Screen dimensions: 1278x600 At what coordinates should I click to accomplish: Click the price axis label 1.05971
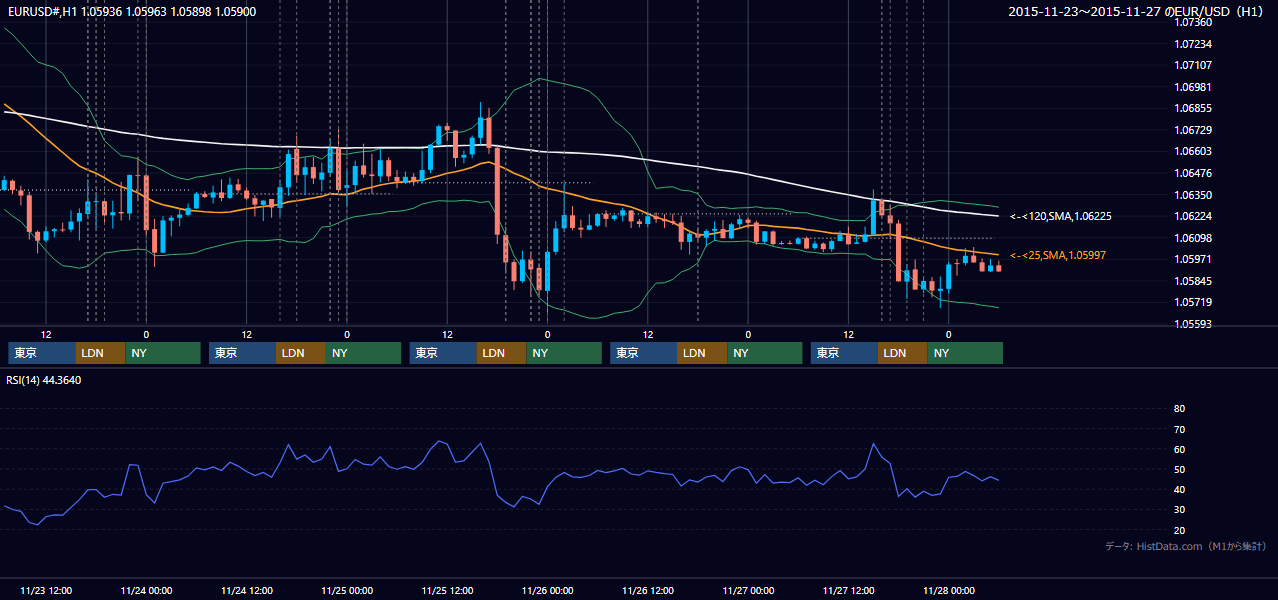coord(1193,259)
